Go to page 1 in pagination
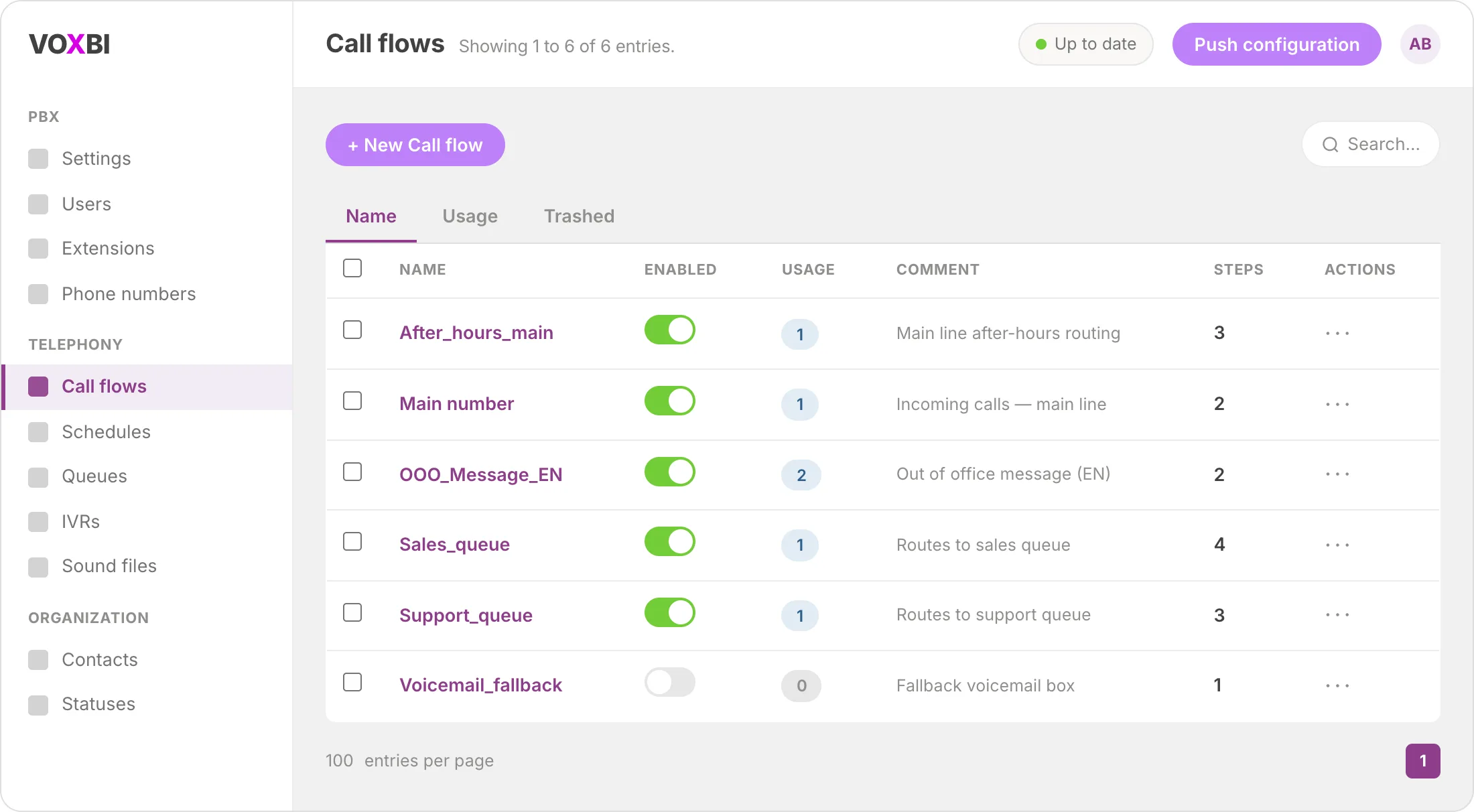The image size is (1474, 812). pyautogui.click(x=1422, y=761)
